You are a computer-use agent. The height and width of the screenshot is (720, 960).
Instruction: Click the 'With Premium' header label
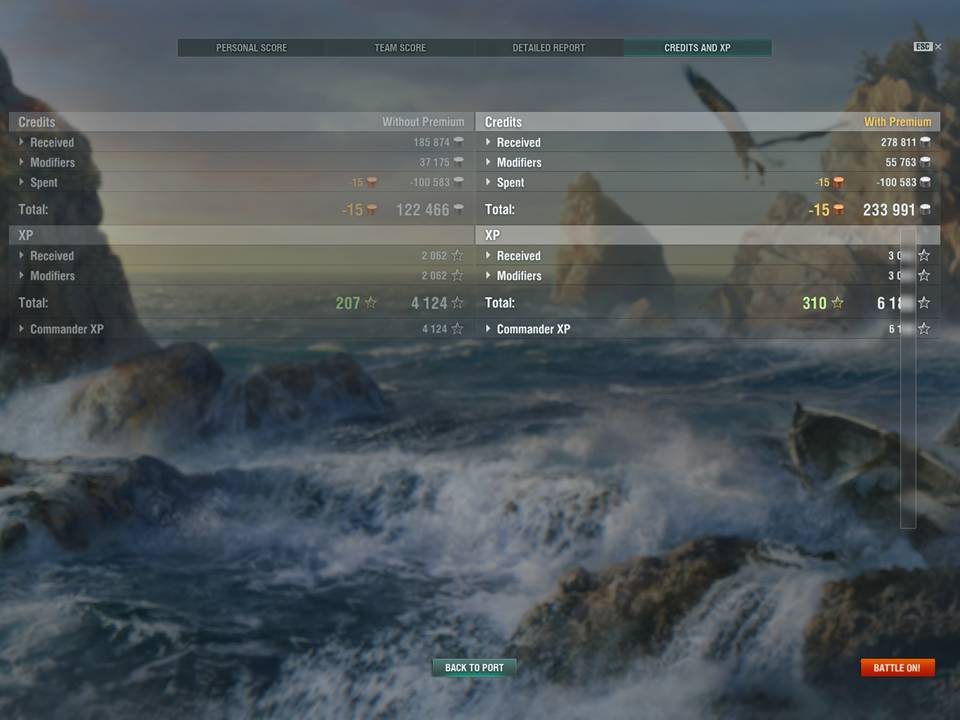coord(898,122)
